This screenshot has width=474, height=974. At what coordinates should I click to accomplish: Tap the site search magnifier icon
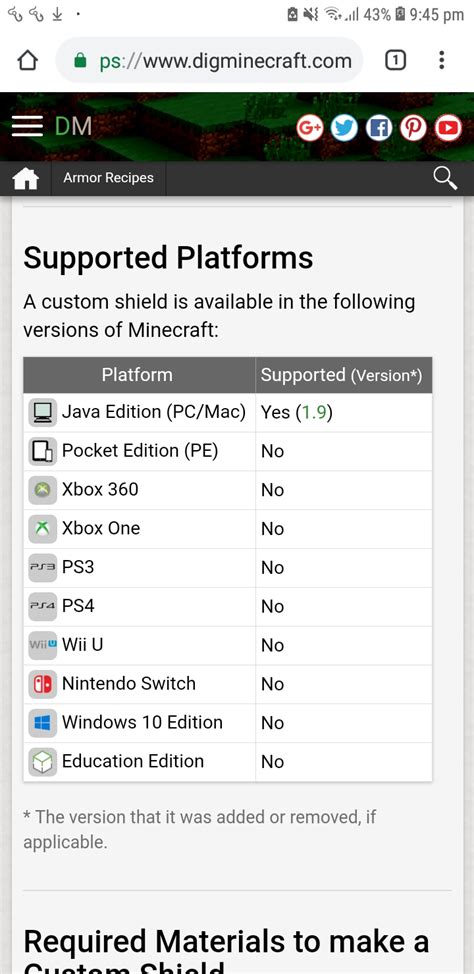coord(445,178)
